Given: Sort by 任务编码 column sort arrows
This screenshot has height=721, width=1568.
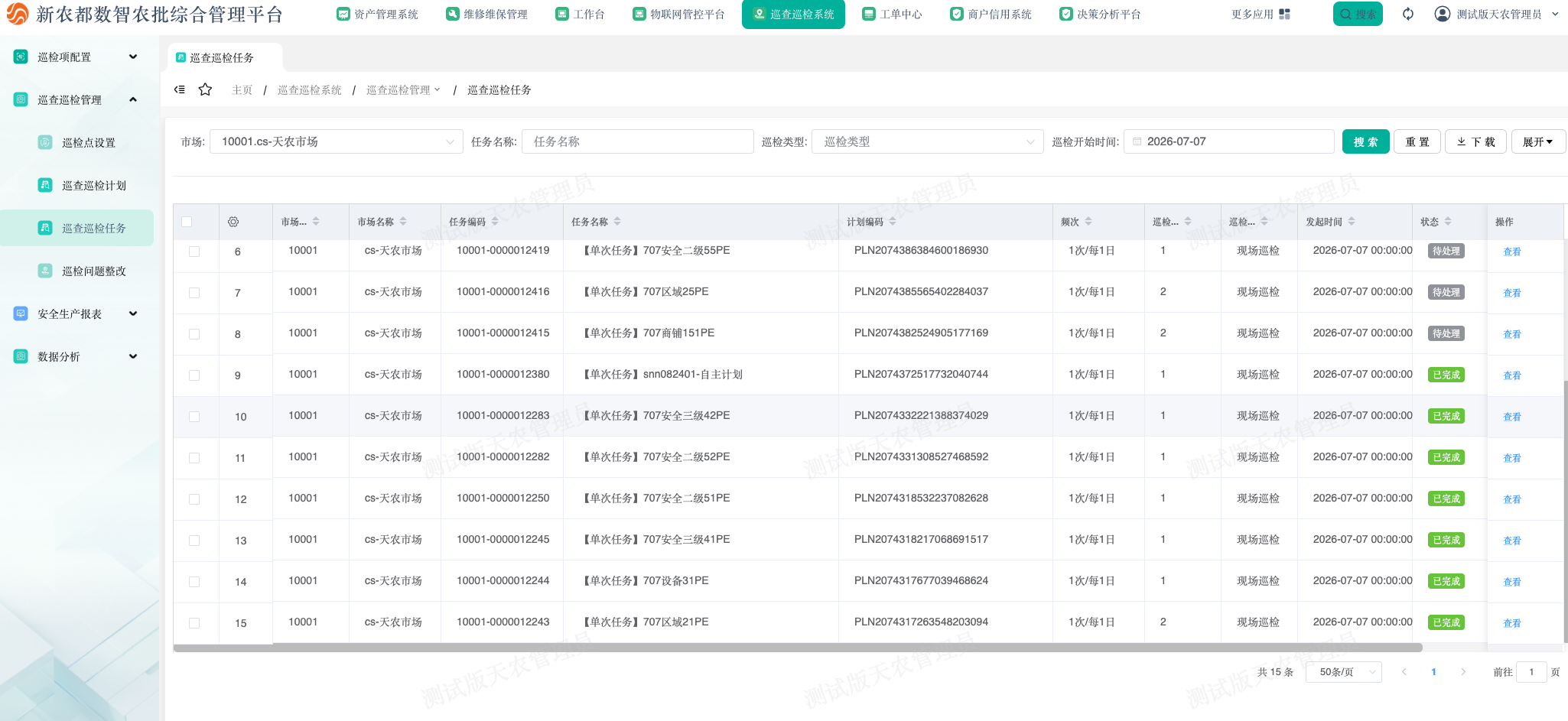Looking at the screenshot, I should click(495, 222).
